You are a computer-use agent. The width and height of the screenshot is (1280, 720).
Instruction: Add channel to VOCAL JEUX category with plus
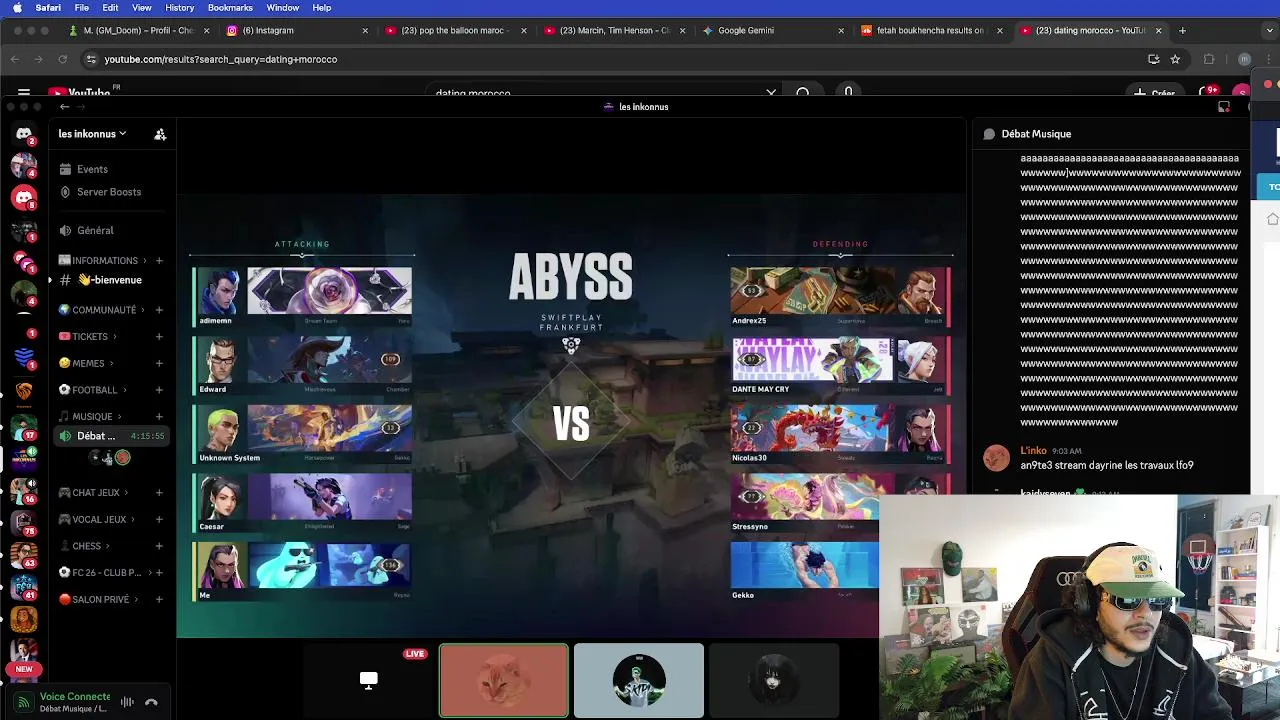click(159, 520)
